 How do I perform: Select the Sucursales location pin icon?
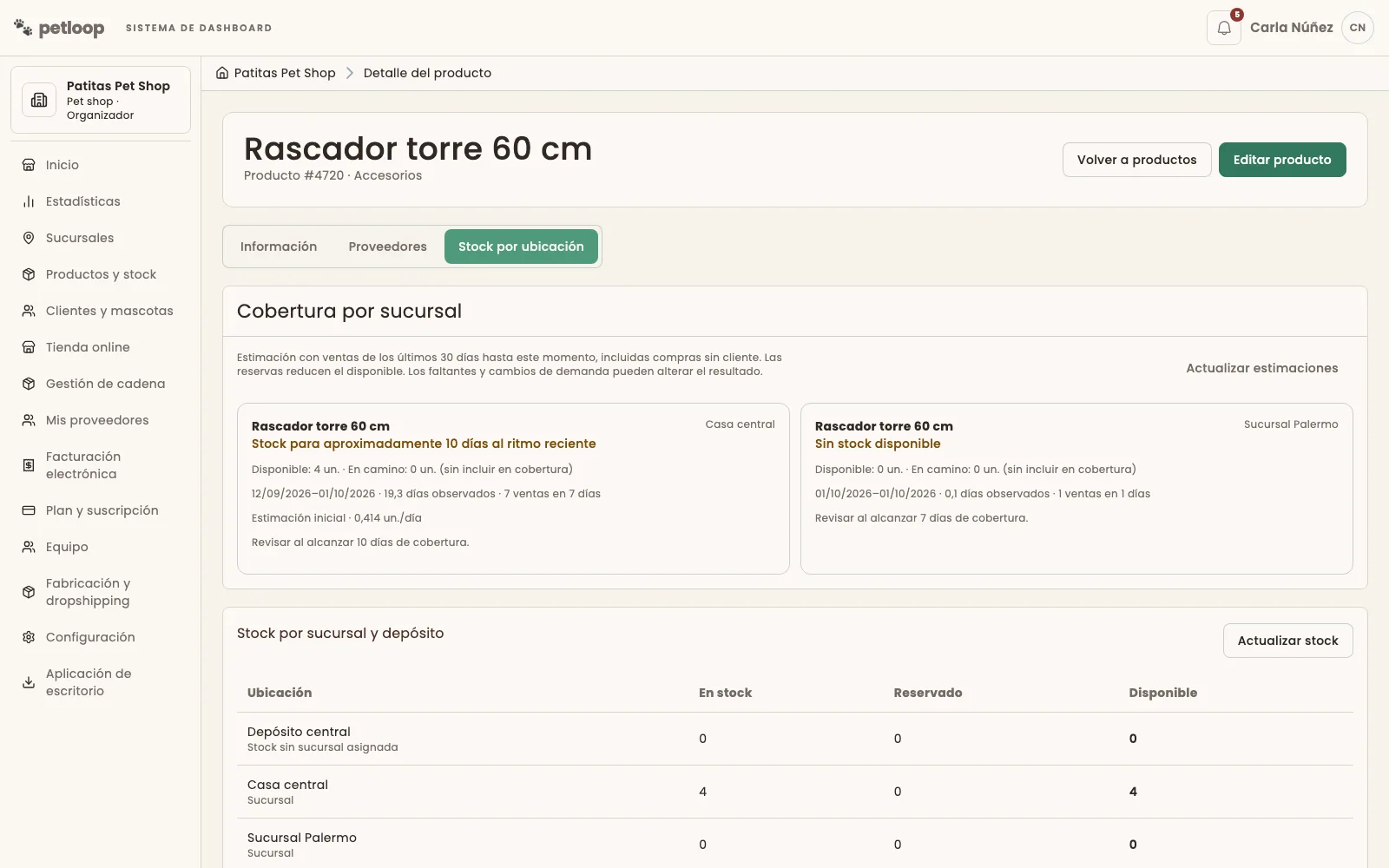(x=29, y=238)
